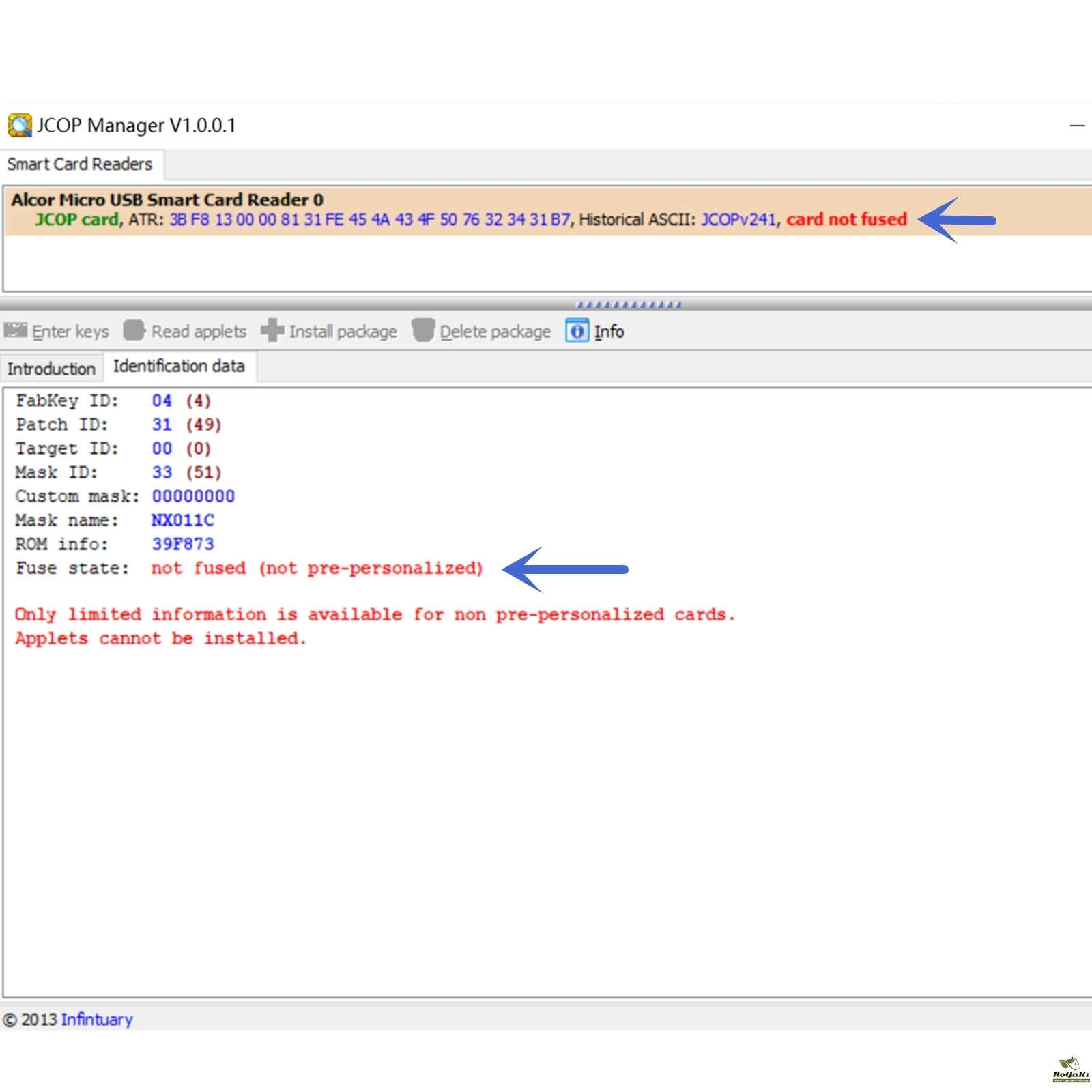Click the dotted splitter handle between panels
The width and height of the screenshot is (1092, 1092).
(628, 304)
